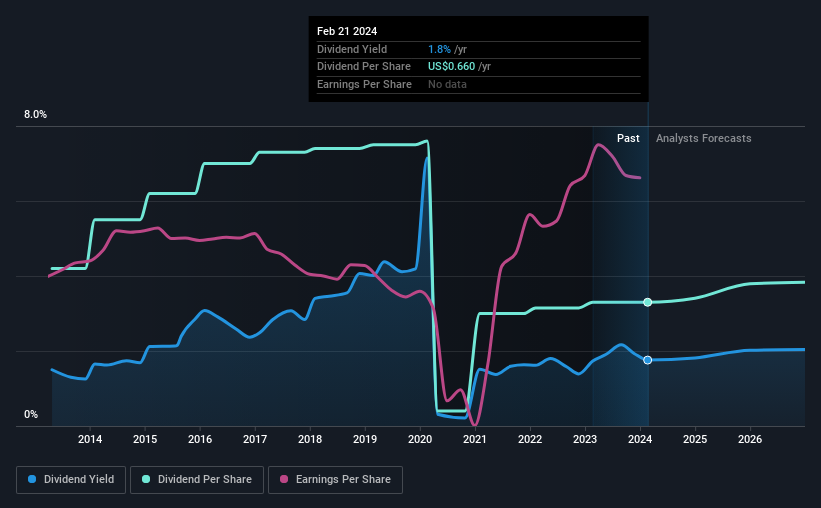
Task: Select the teal Dividend Per Share data point marker
Action: coord(648,302)
